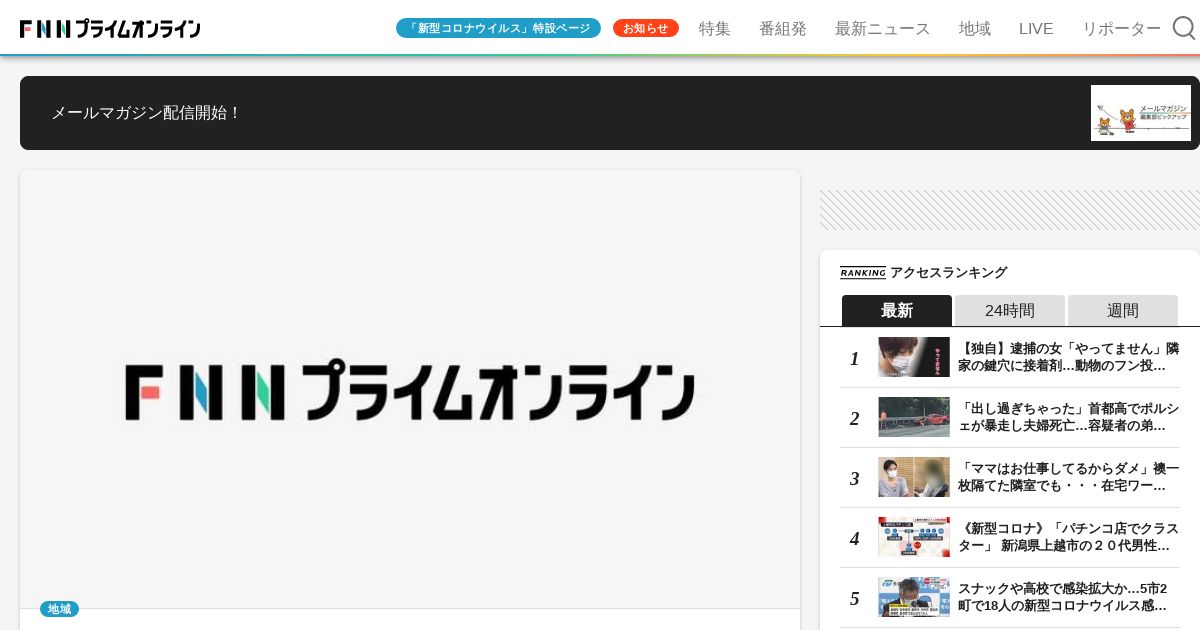1200x630 pixels.
Task: Open ranking article 「ママはお仕事してるからダメ」
Action: click(1069, 477)
